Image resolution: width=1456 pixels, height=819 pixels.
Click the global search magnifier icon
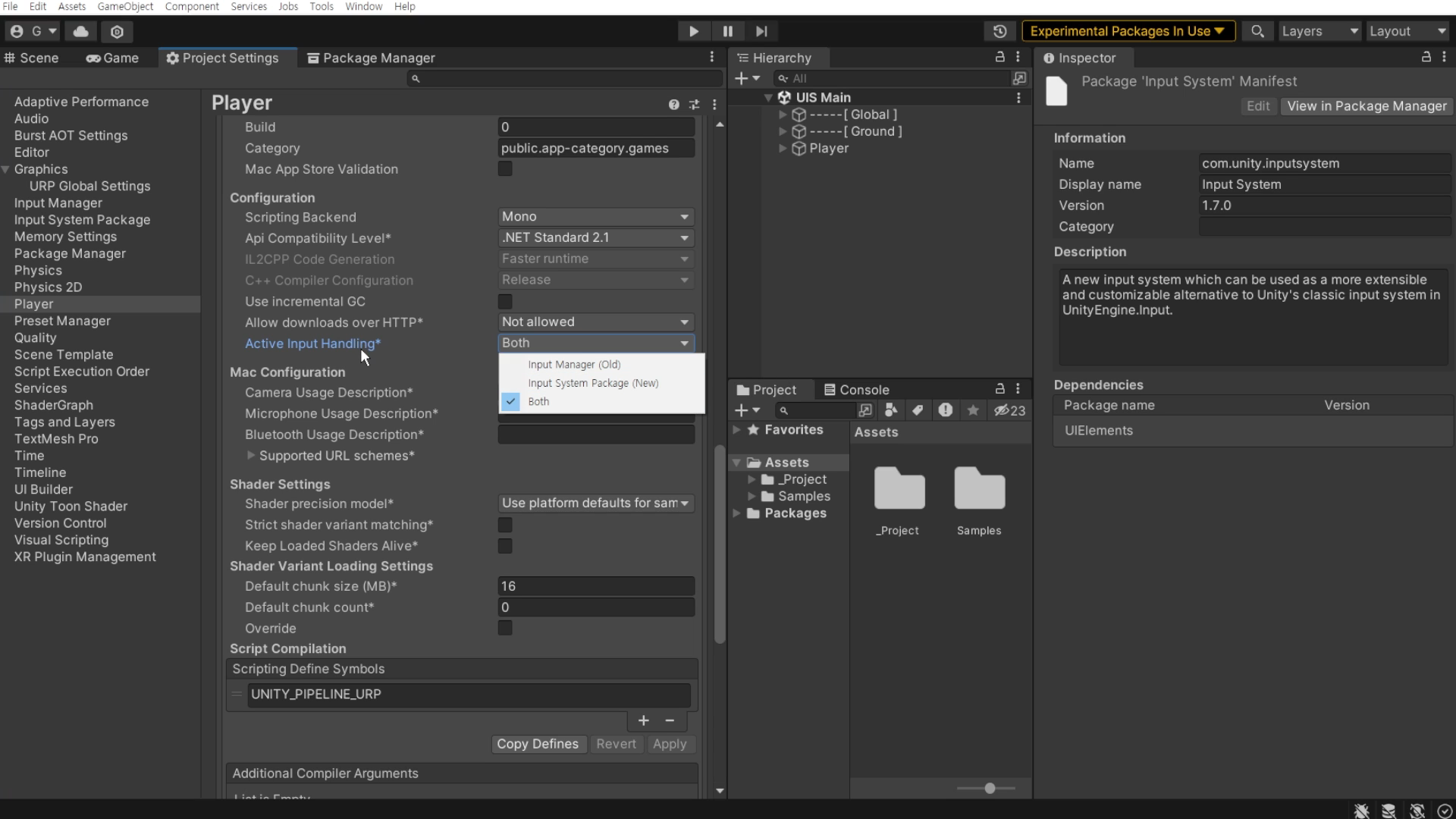point(1257,31)
